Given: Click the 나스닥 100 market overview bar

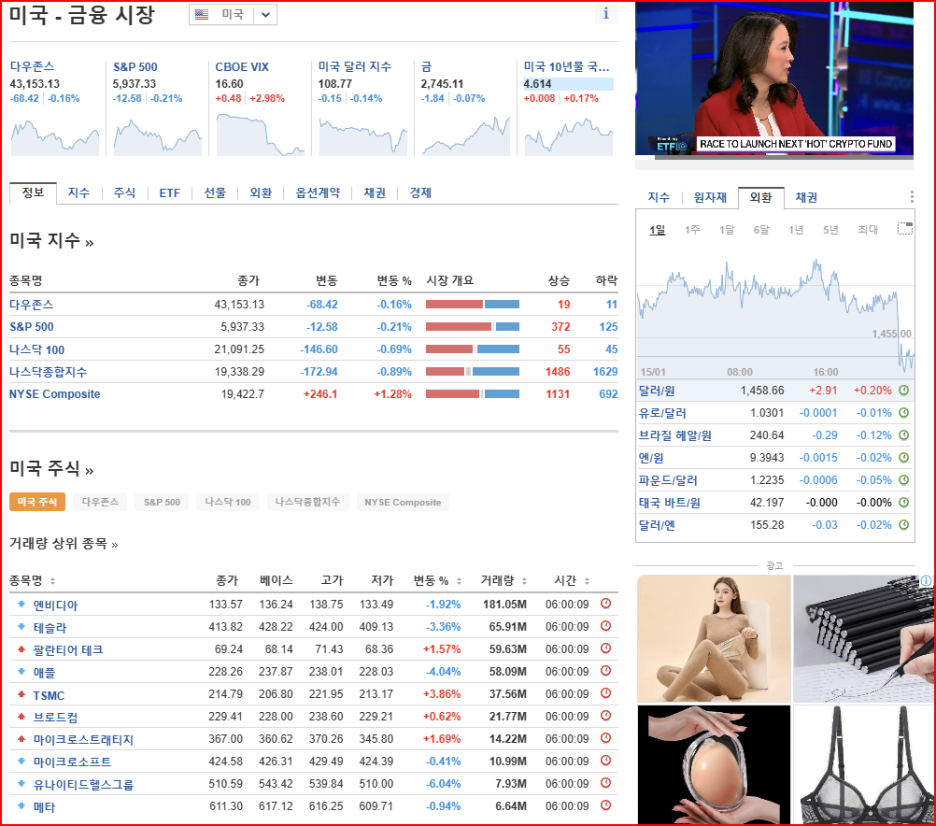Looking at the screenshot, I should [x=472, y=349].
